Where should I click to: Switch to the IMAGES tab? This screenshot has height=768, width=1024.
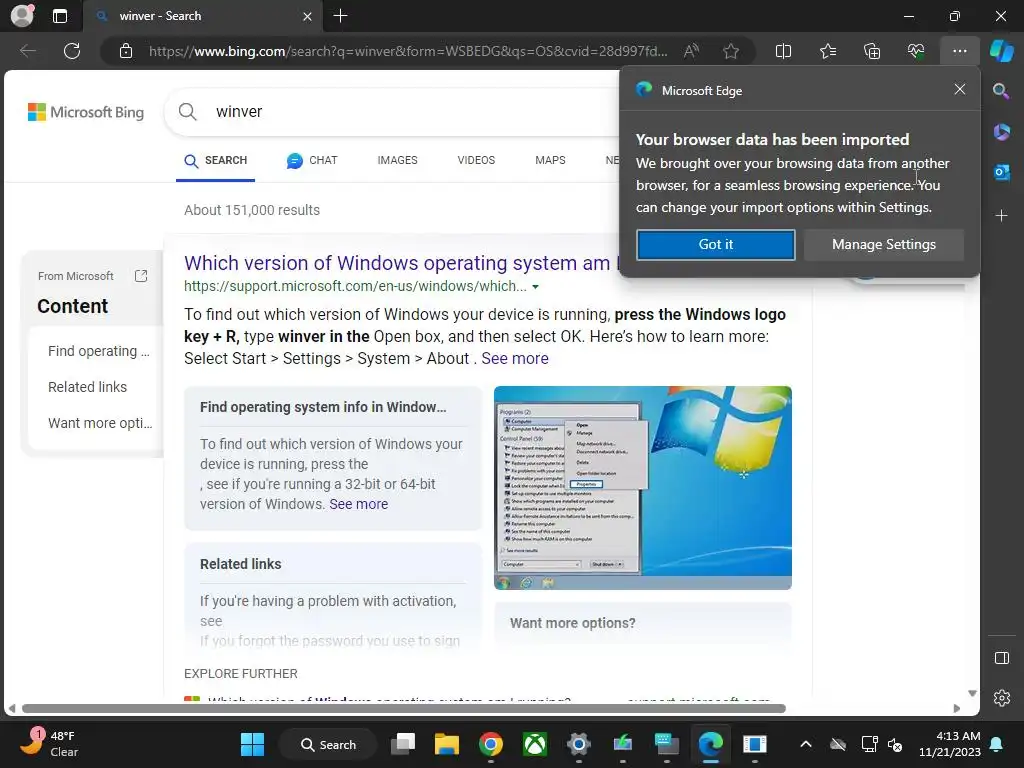397,161
